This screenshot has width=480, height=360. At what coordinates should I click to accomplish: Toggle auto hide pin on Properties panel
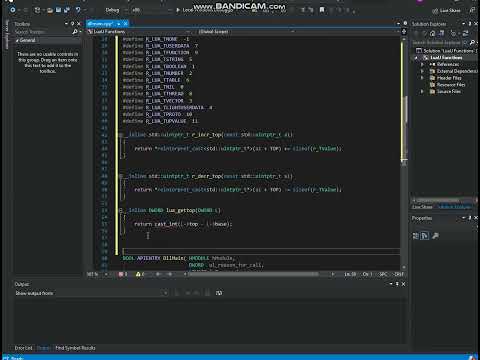(x=470, y=218)
